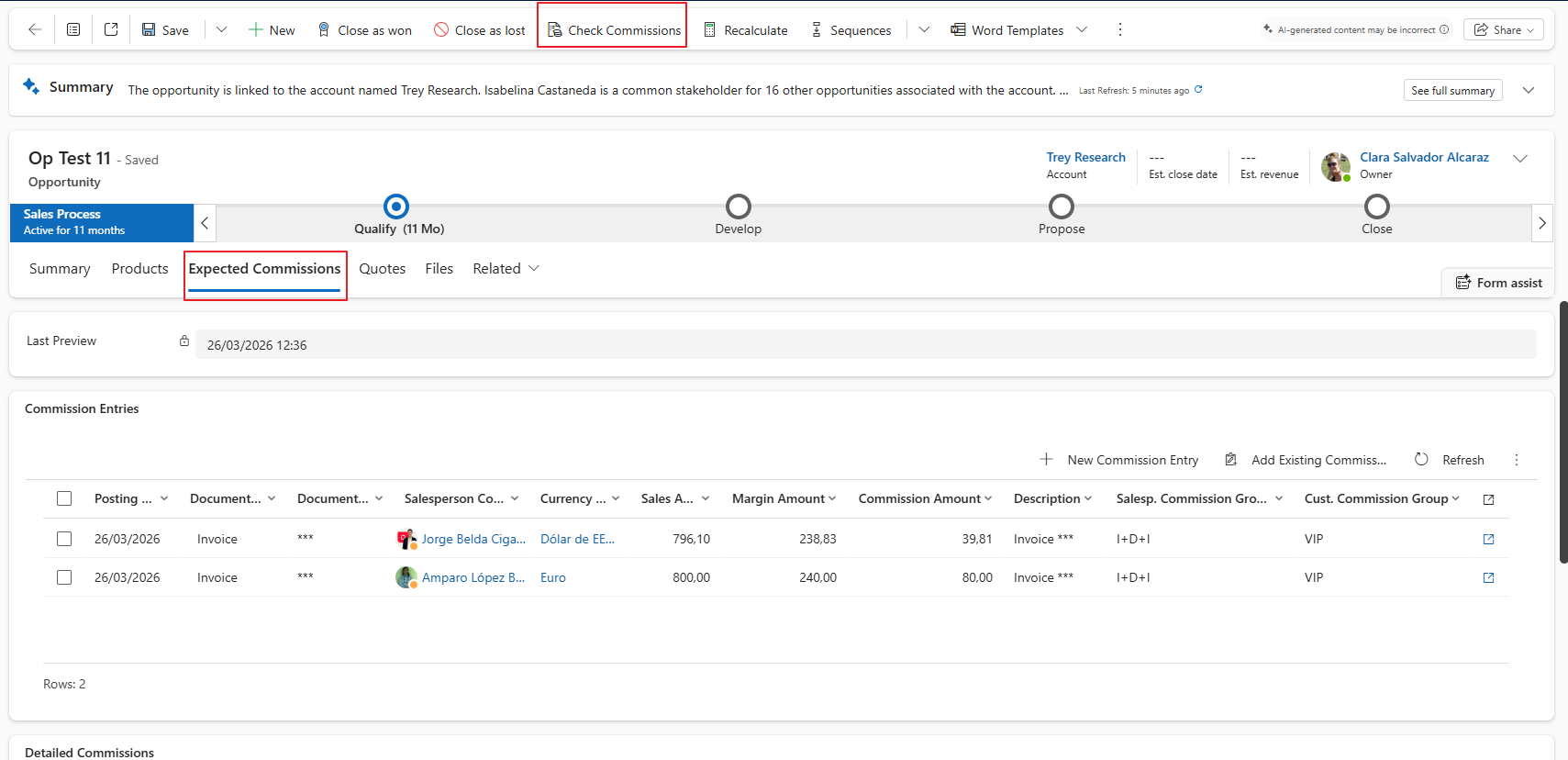This screenshot has height=760, width=1568.
Task: Refresh the AI summary
Action: 1198,89
